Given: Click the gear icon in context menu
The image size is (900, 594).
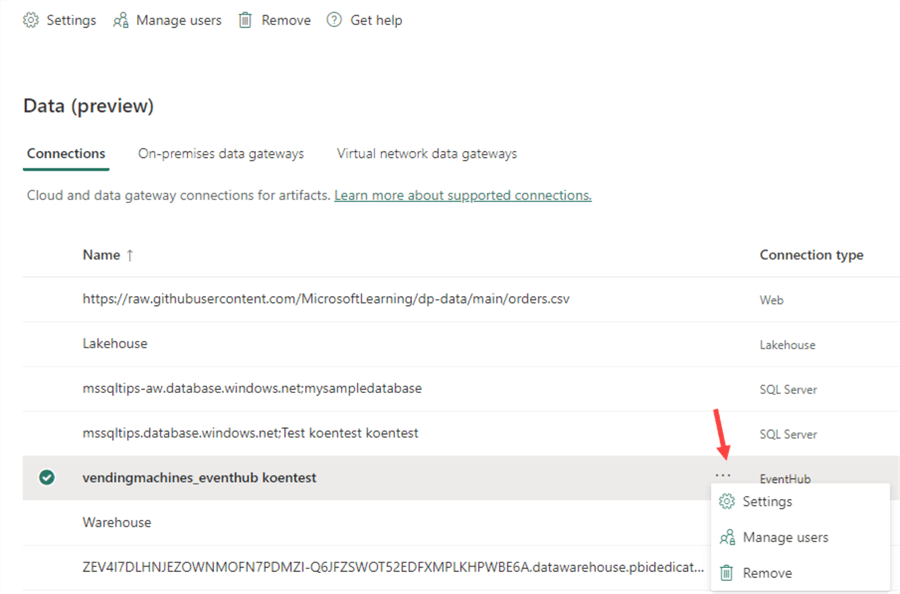Looking at the screenshot, I should point(727,501).
